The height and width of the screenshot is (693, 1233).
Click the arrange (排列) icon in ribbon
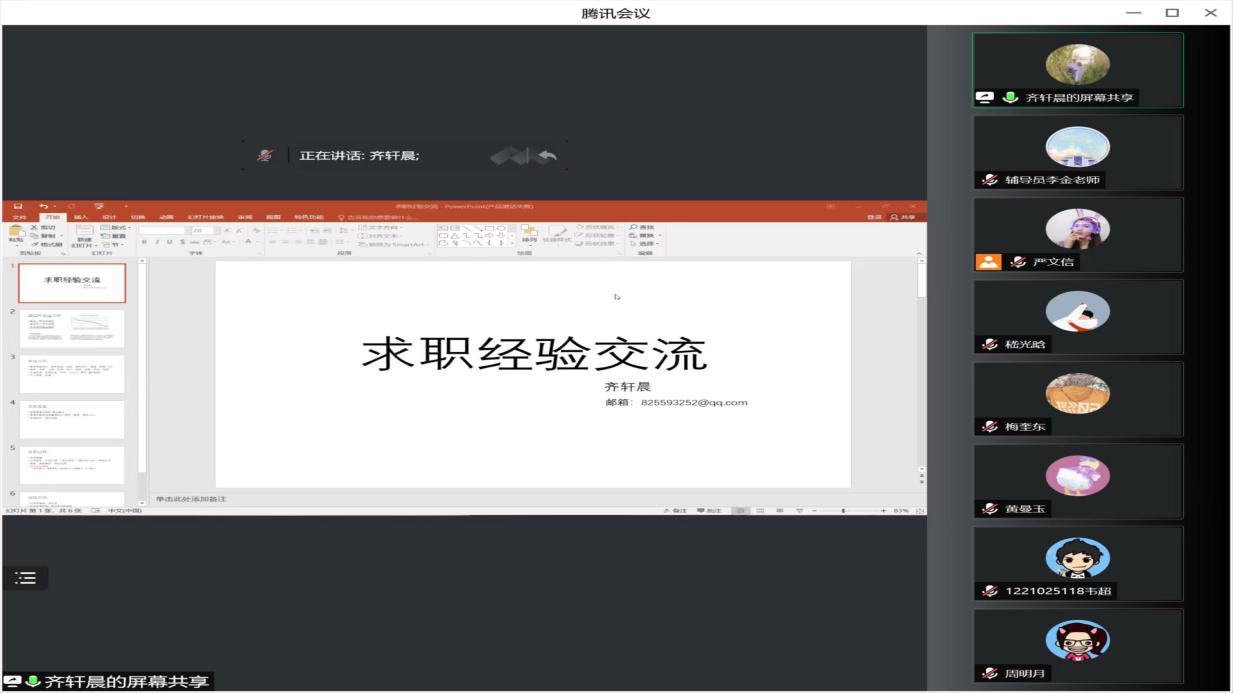tap(530, 232)
